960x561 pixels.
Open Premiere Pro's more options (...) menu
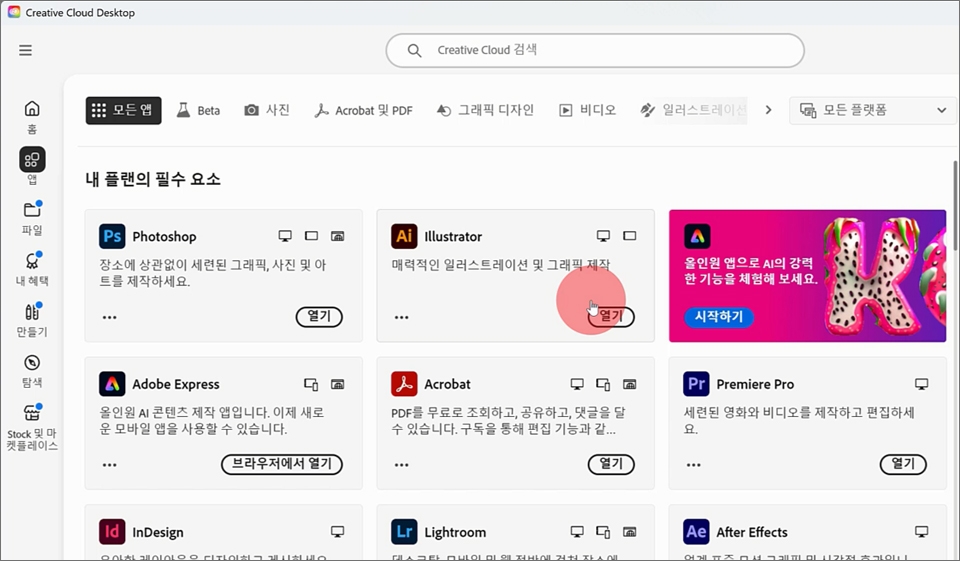pos(694,465)
